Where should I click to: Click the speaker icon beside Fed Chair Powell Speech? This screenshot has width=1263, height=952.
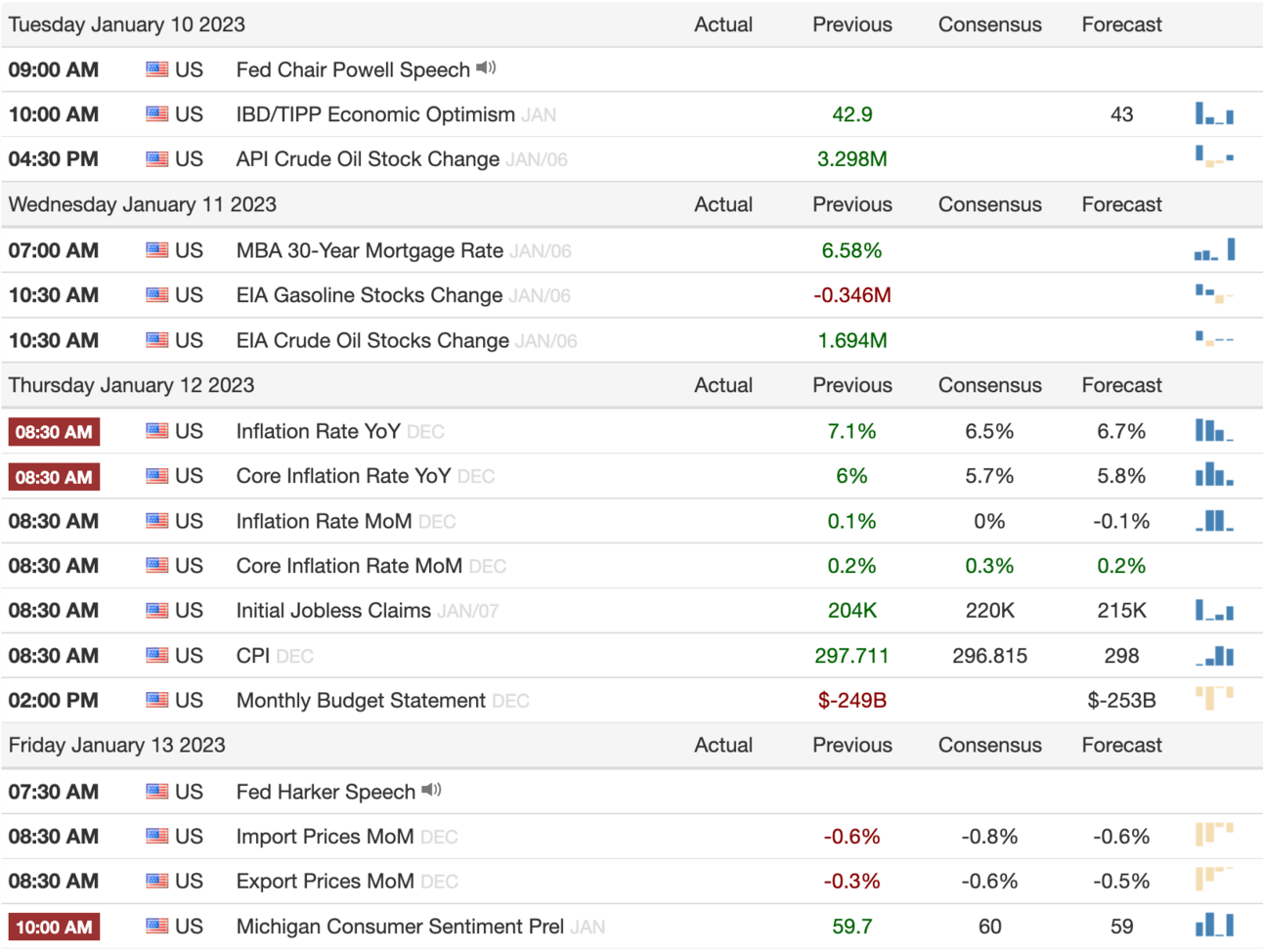click(x=486, y=68)
